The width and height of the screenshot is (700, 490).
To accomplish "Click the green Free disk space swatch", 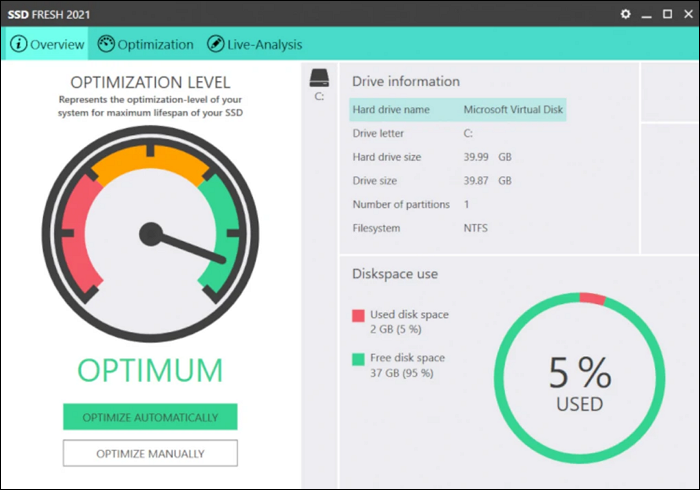I will (358, 359).
